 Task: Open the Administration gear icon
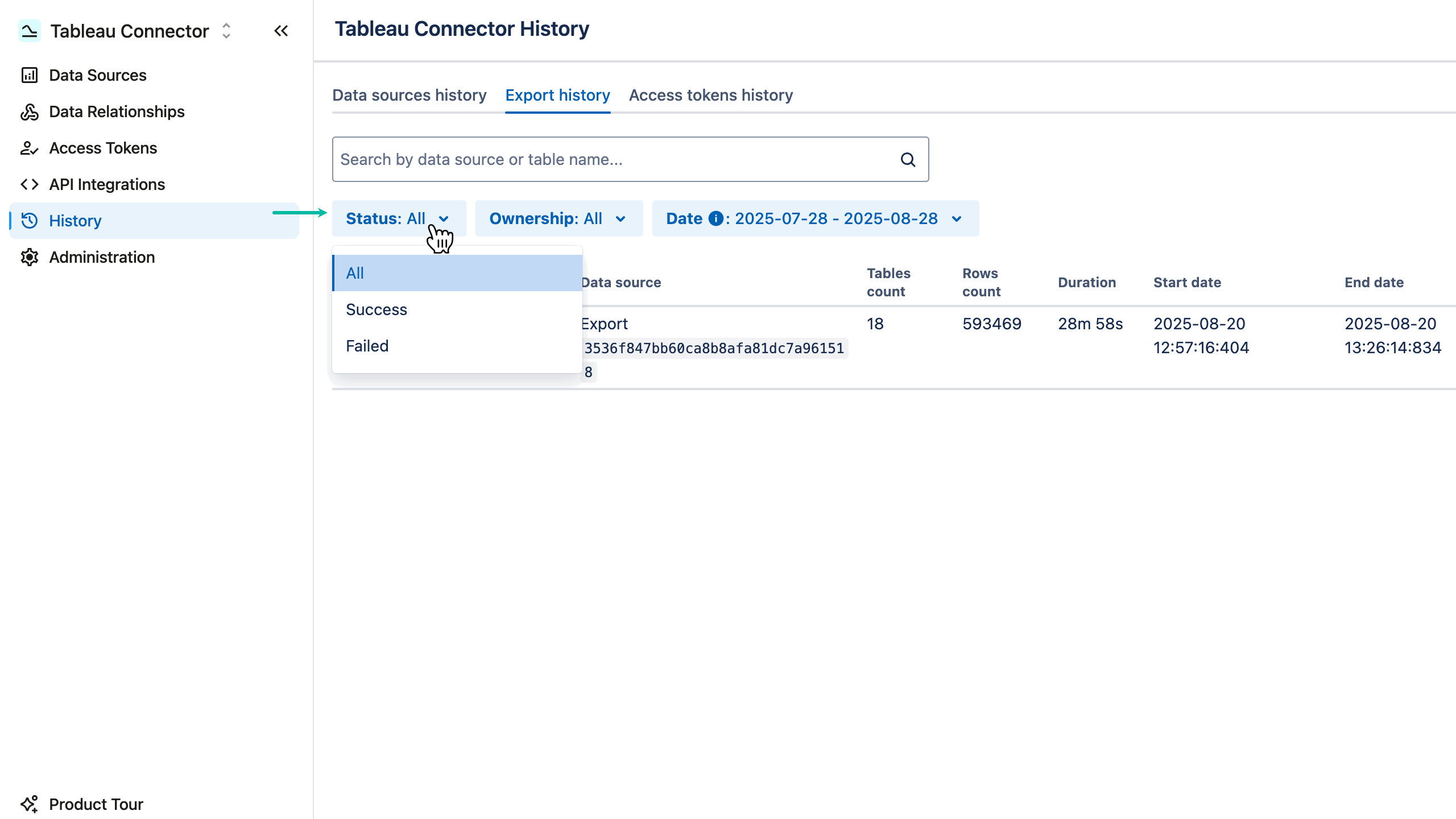click(30, 257)
